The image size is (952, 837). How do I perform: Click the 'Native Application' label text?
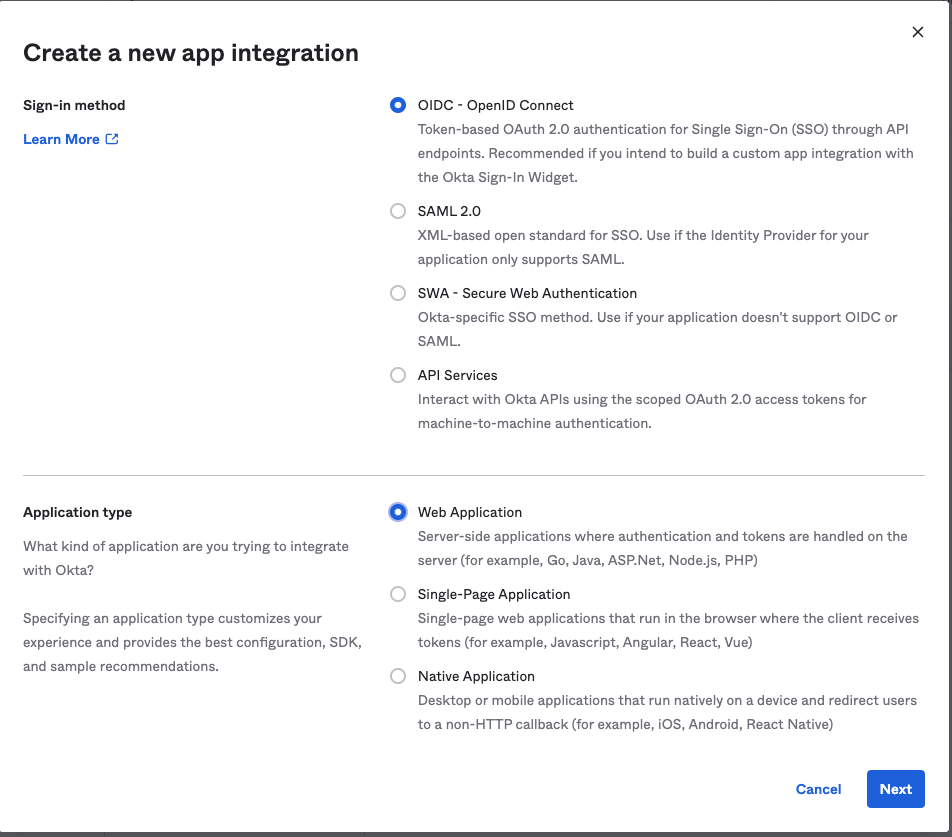click(x=476, y=676)
